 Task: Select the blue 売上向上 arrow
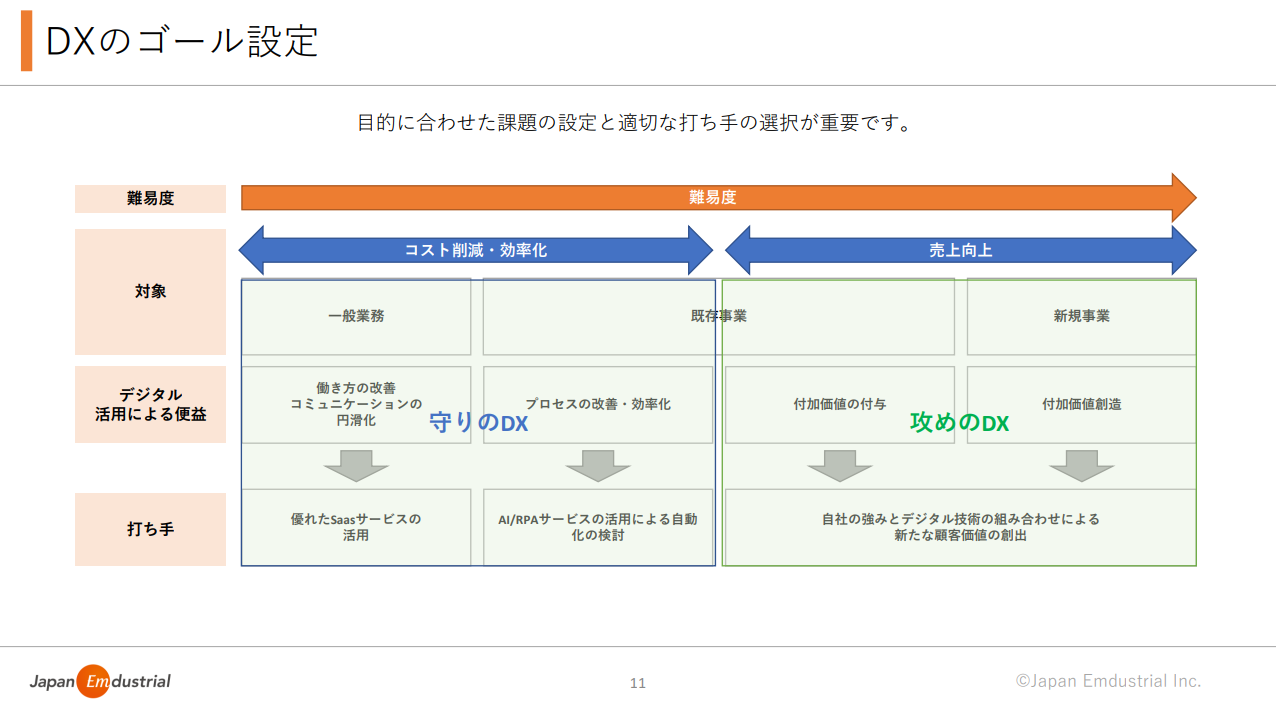[960, 250]
